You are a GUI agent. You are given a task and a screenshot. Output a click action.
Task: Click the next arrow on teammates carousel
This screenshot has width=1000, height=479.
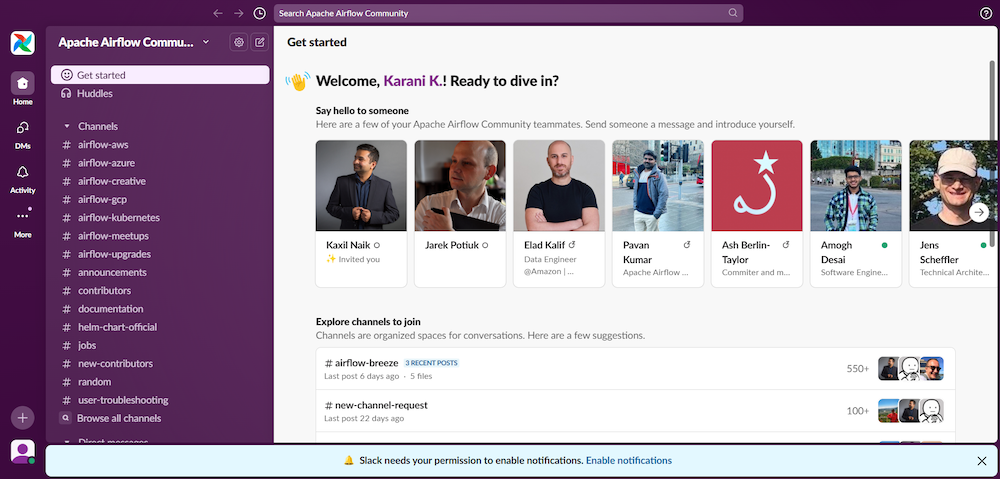click(x=979, y=212)
